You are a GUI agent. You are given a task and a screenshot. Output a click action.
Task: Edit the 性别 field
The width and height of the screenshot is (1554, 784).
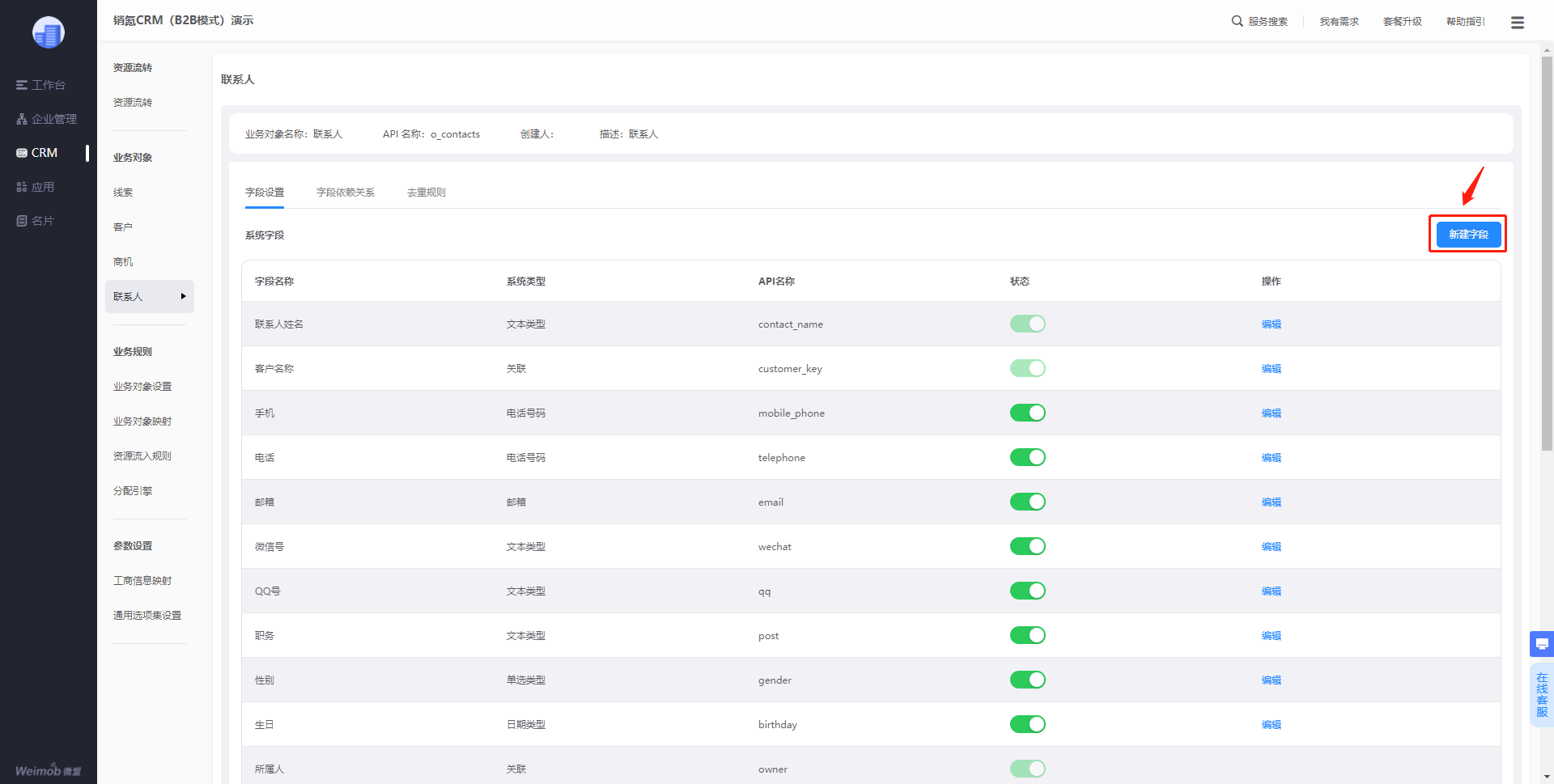coord(1272,680)
